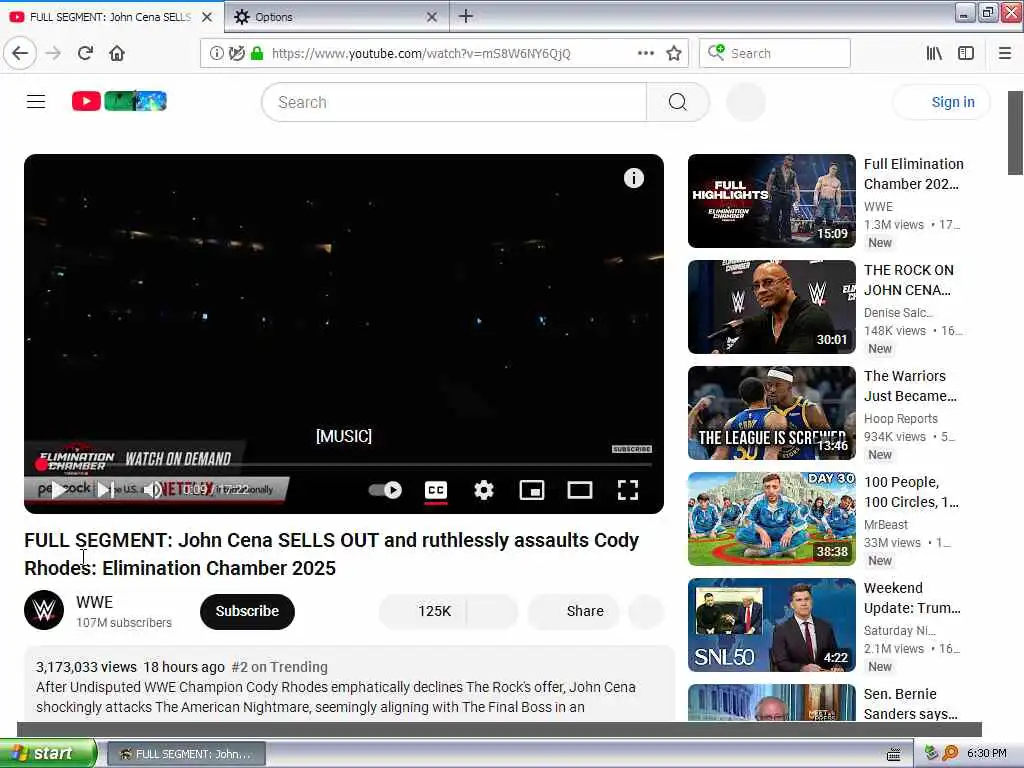This screenshot has height=768, width=1024.
Task: Select the FULL SEGMENT John Cena tab
Action: [x=112, y=17]
